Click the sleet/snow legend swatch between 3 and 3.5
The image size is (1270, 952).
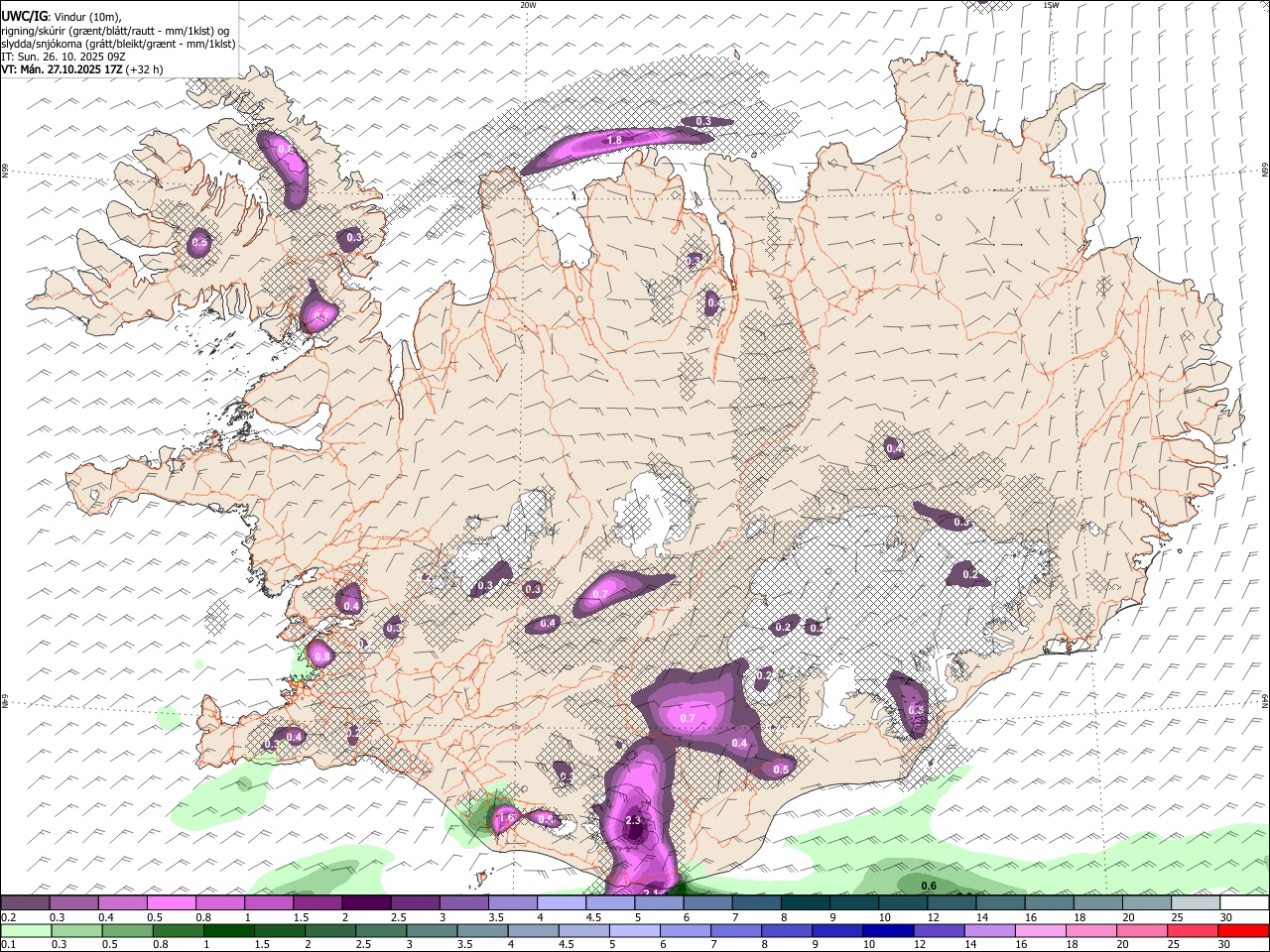click(x=463, y=902)
